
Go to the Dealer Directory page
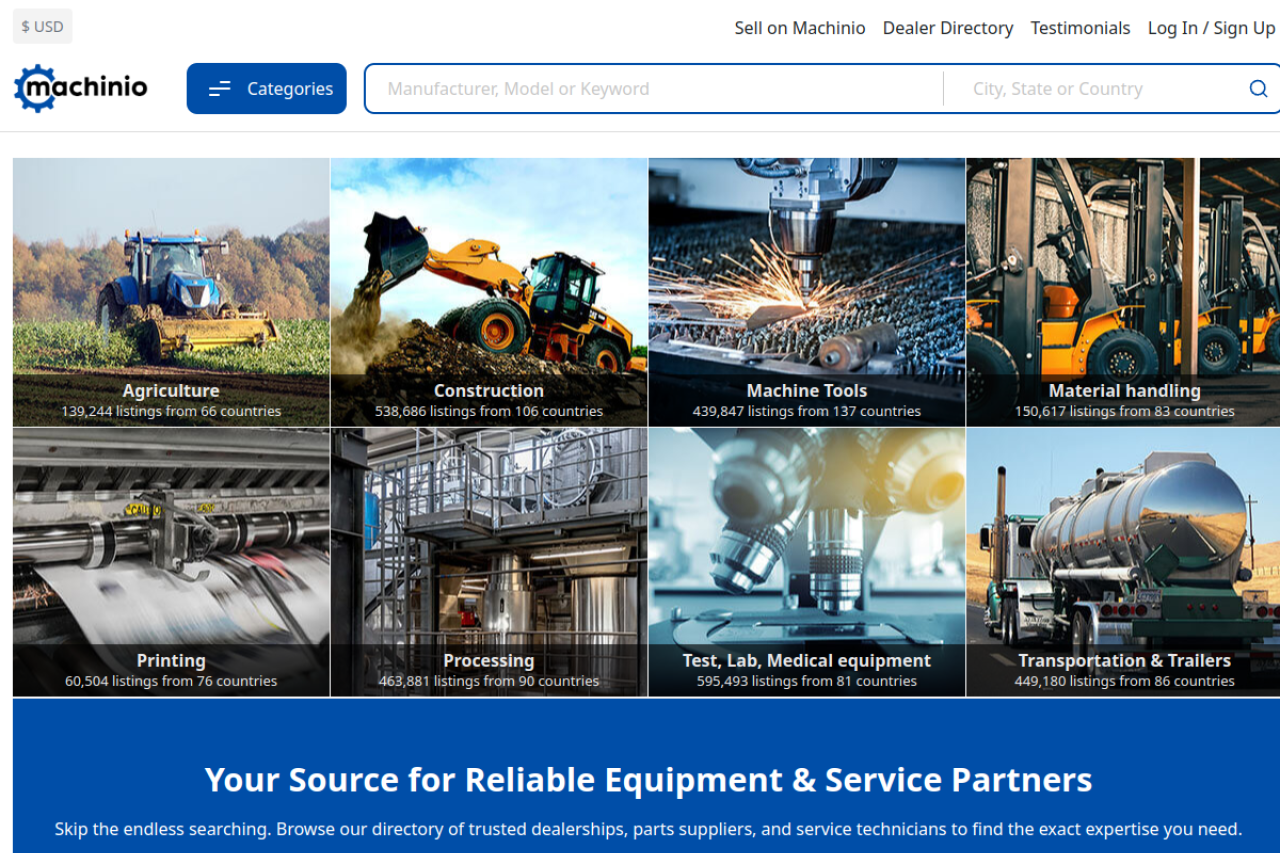pyautogui.click(x=947, y=28)
